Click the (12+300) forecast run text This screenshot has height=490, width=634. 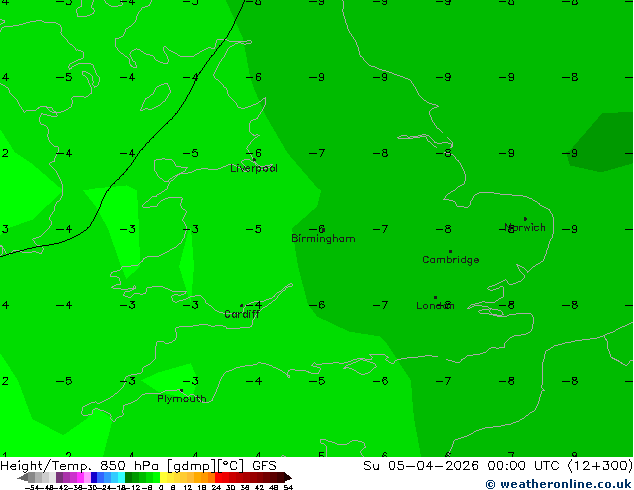click(x=600, y=466)
